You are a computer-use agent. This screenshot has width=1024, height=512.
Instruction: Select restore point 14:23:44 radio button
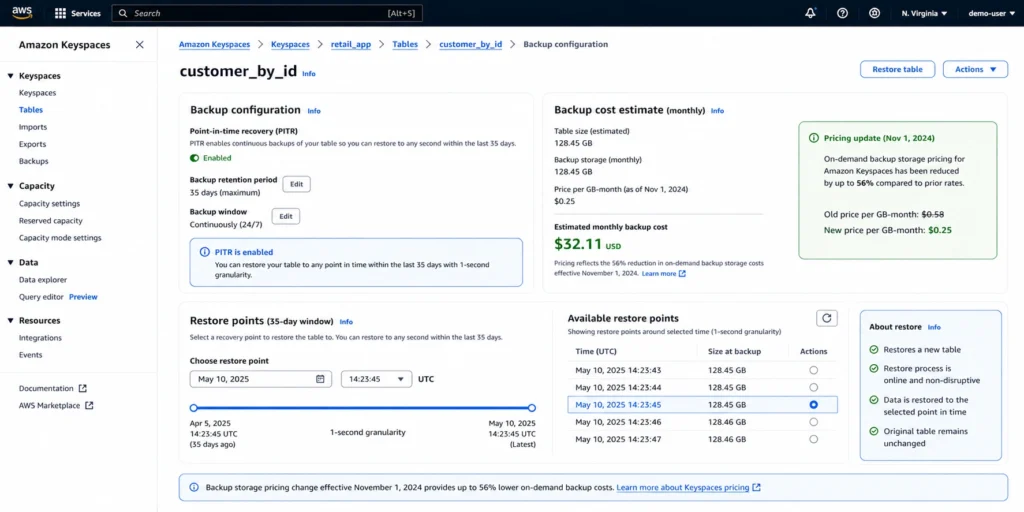813,387
